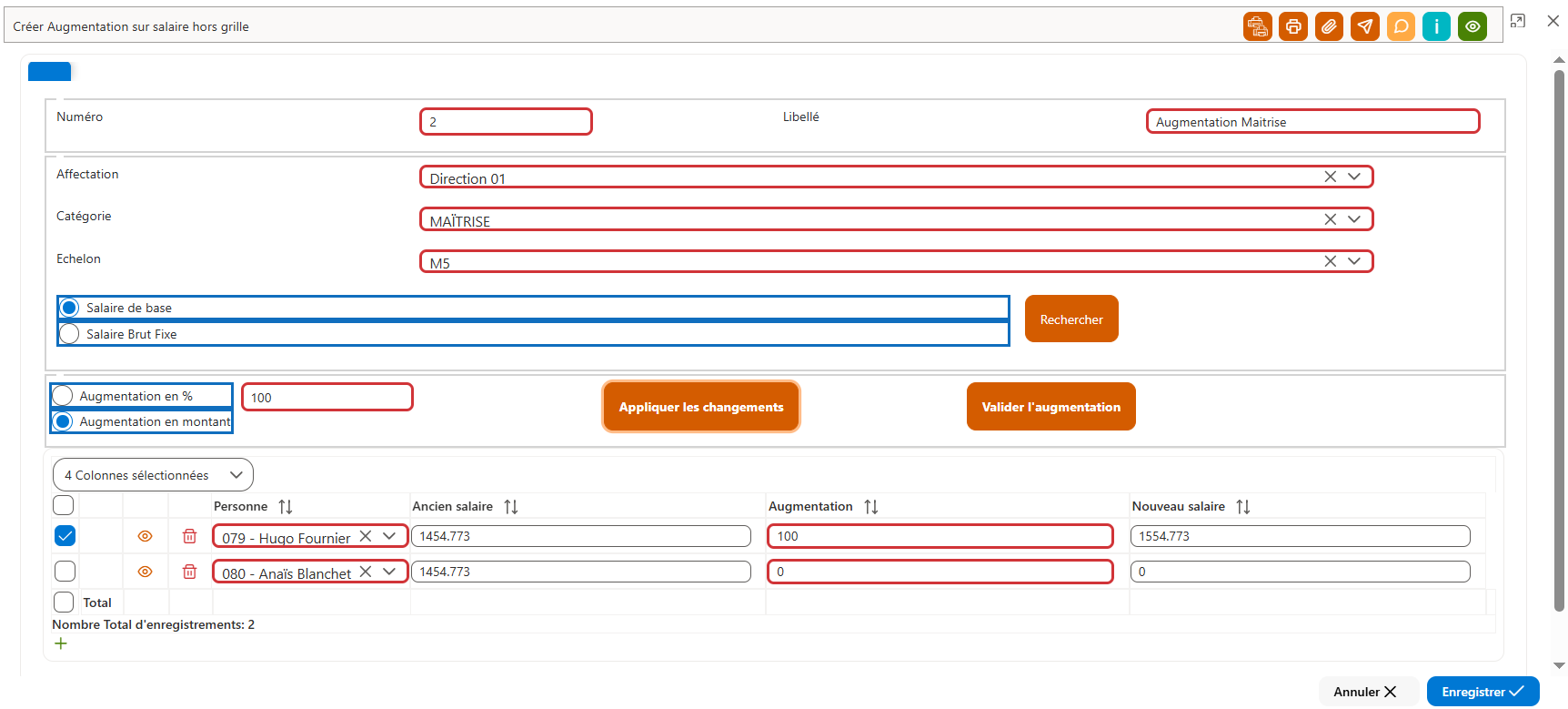Clear the 080 - Anaïs Blanchet person selection
This screenshot has width=1568, height=709.
(365, 572)
